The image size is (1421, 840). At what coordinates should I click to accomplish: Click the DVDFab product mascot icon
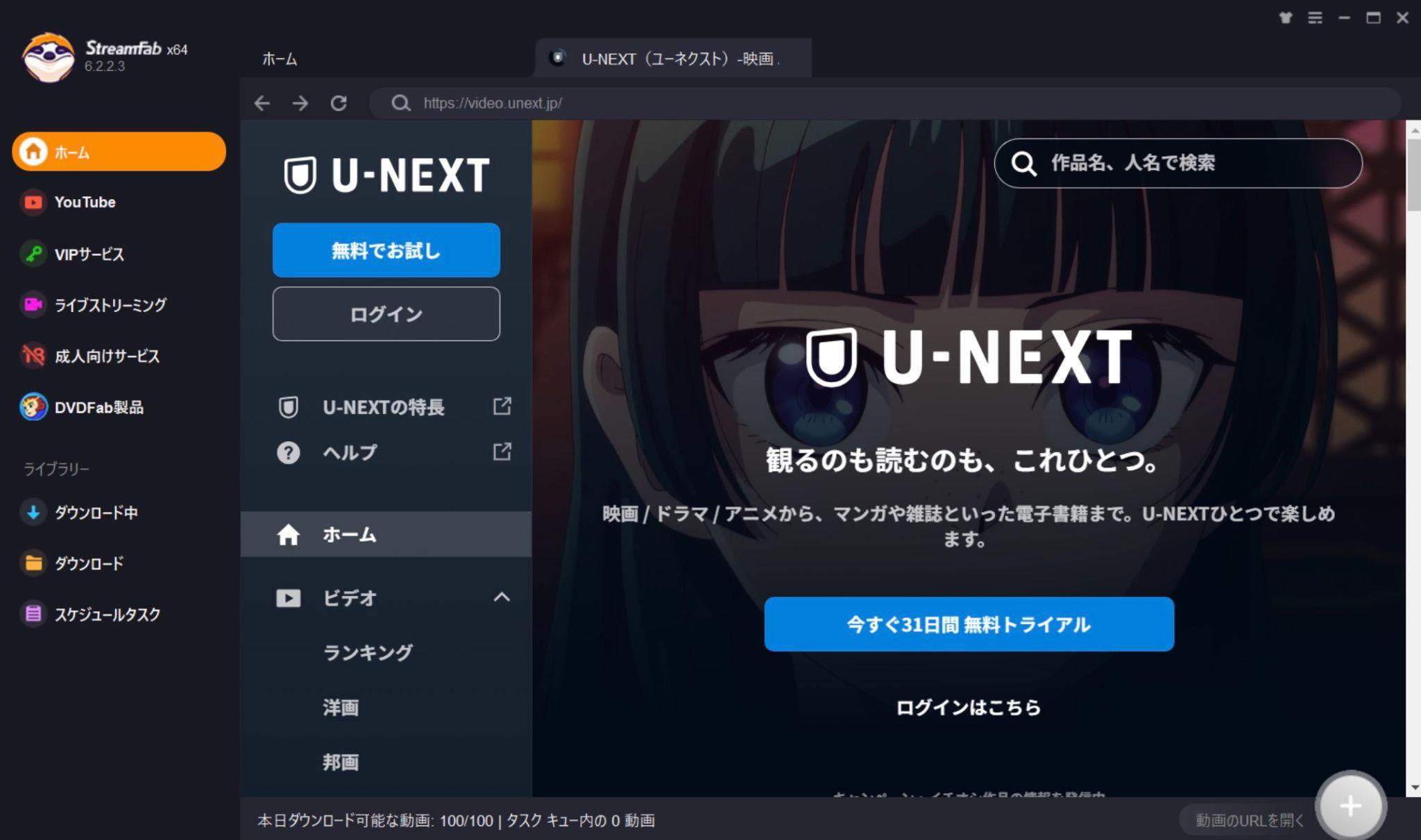coord(33,407)
